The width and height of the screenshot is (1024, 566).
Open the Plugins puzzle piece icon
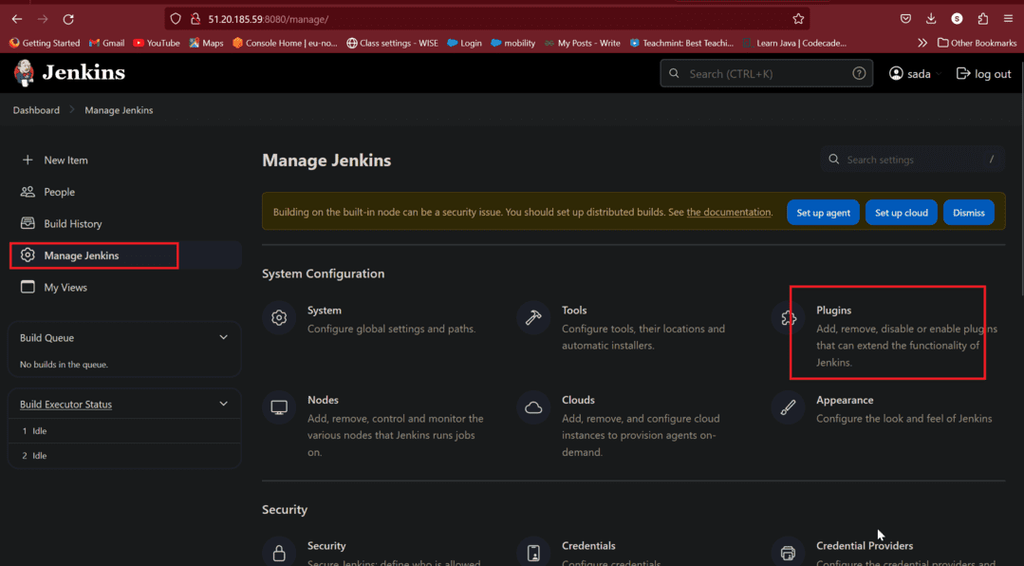click(x=788, y=318)
